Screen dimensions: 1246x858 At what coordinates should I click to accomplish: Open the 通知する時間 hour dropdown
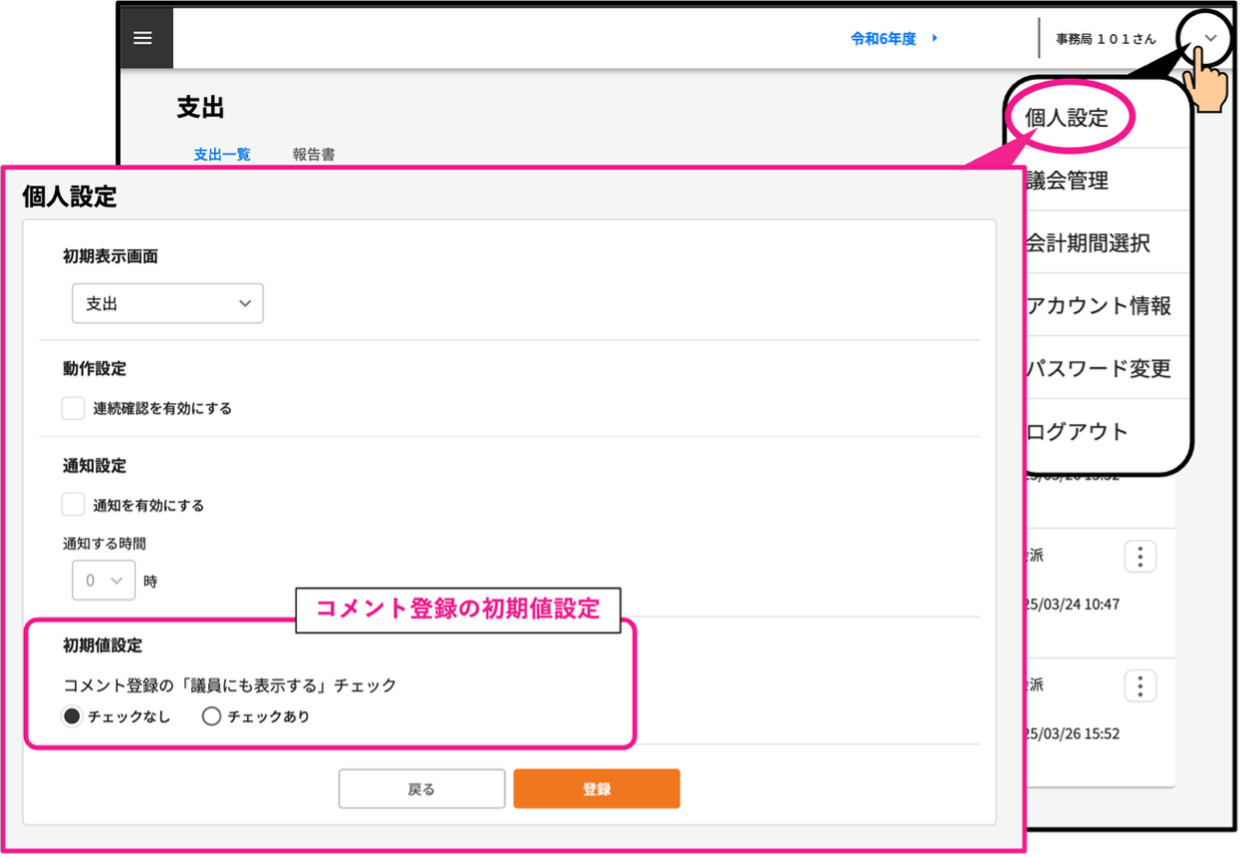[x=103, y=580]
